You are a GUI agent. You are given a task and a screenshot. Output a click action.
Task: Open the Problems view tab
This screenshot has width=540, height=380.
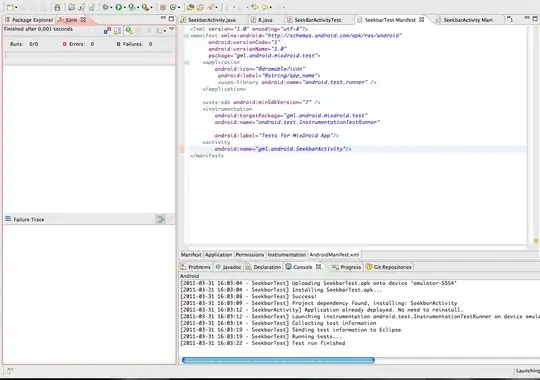pyautogui.click(x=195, y=267)
